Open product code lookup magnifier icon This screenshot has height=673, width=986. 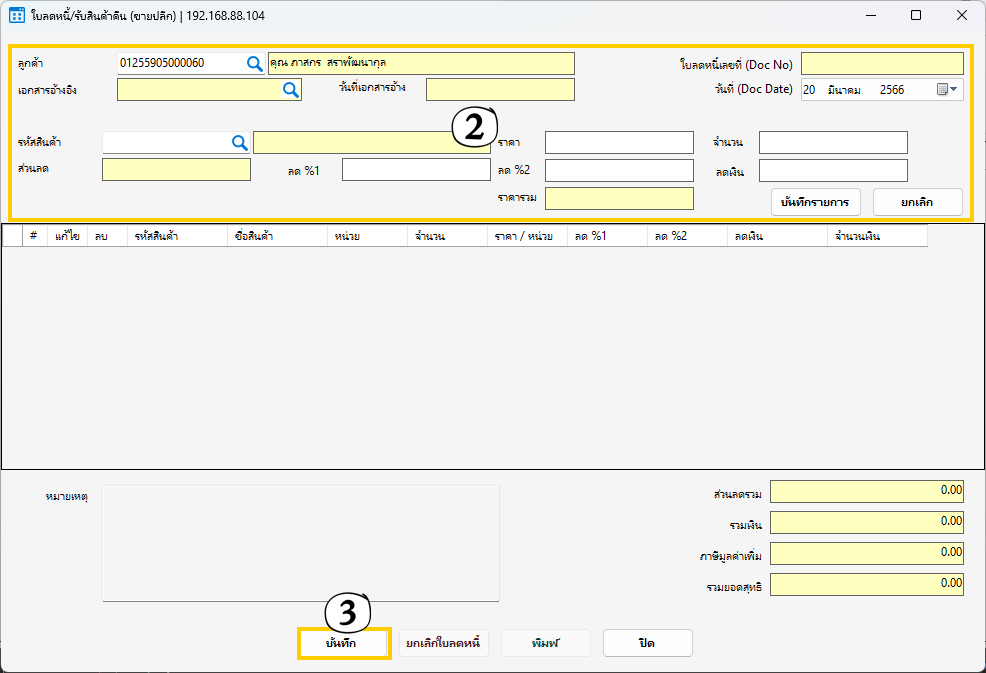[240, 143]
